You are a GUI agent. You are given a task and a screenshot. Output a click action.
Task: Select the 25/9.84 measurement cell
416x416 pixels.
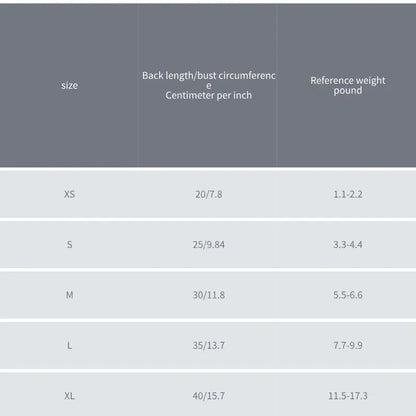tap(209, 244)
